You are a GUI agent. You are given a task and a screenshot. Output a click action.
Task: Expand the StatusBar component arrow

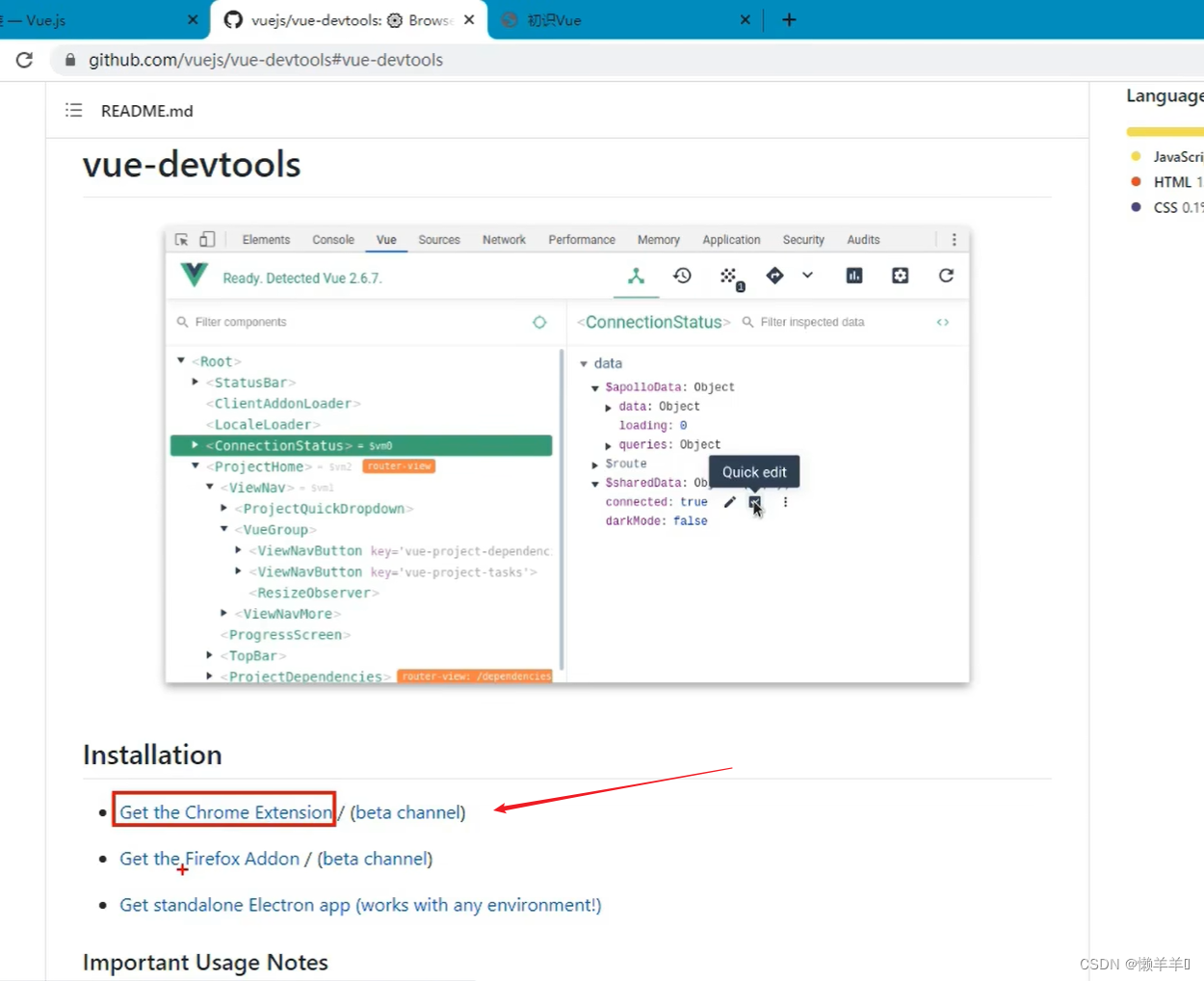click(196, 383)
